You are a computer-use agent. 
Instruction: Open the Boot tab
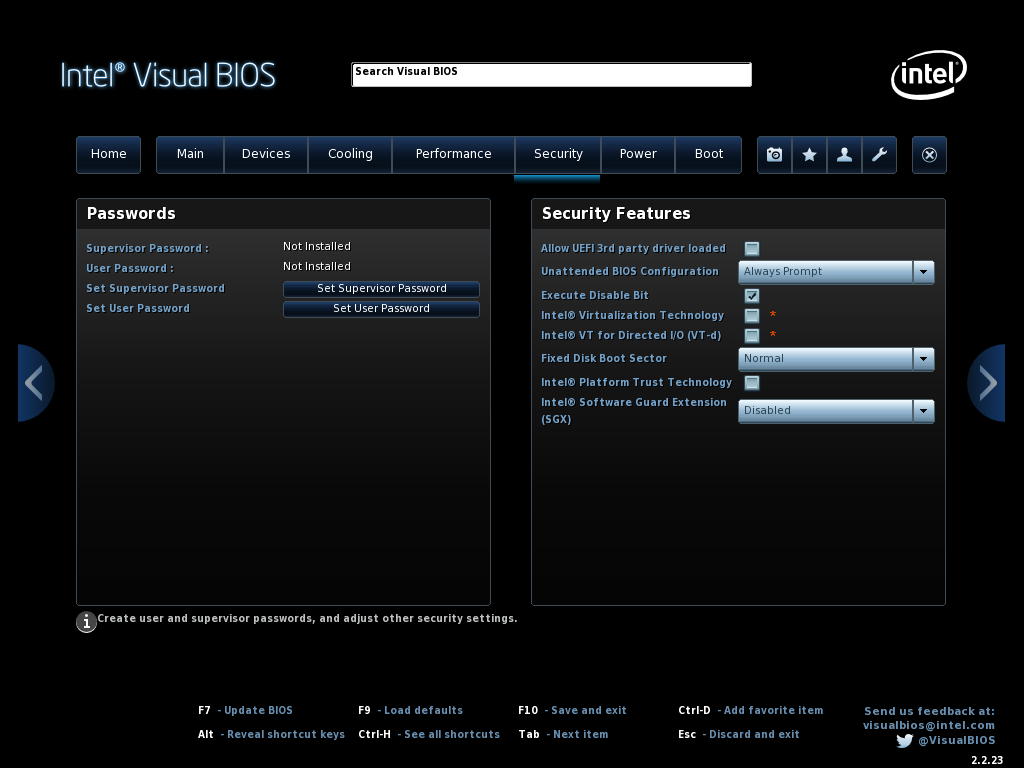708,154
